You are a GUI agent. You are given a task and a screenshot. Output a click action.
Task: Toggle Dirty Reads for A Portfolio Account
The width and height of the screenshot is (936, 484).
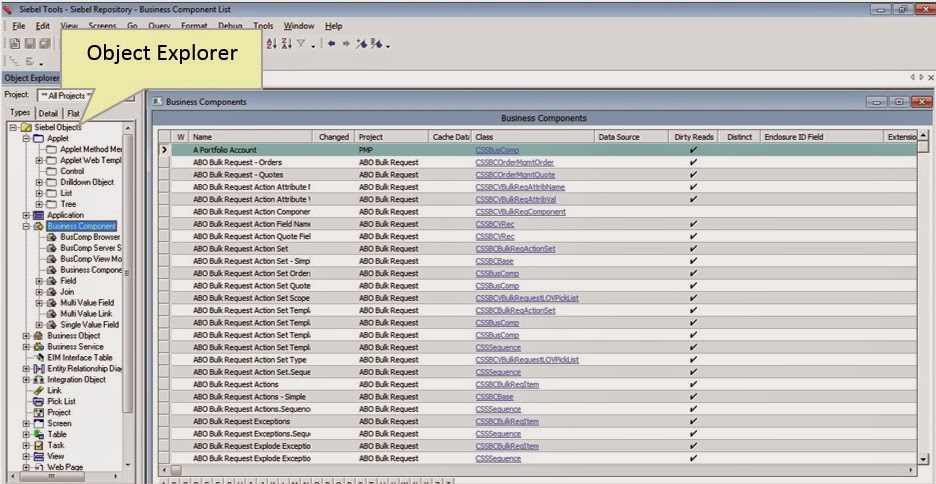(x=693, y=150)
